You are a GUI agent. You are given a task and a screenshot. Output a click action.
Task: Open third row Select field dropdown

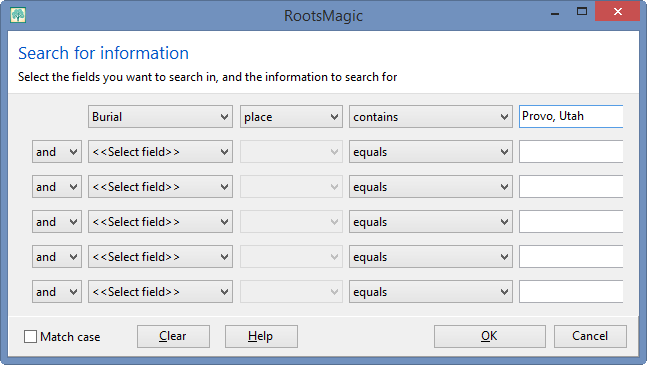click(x=160, y=187)
